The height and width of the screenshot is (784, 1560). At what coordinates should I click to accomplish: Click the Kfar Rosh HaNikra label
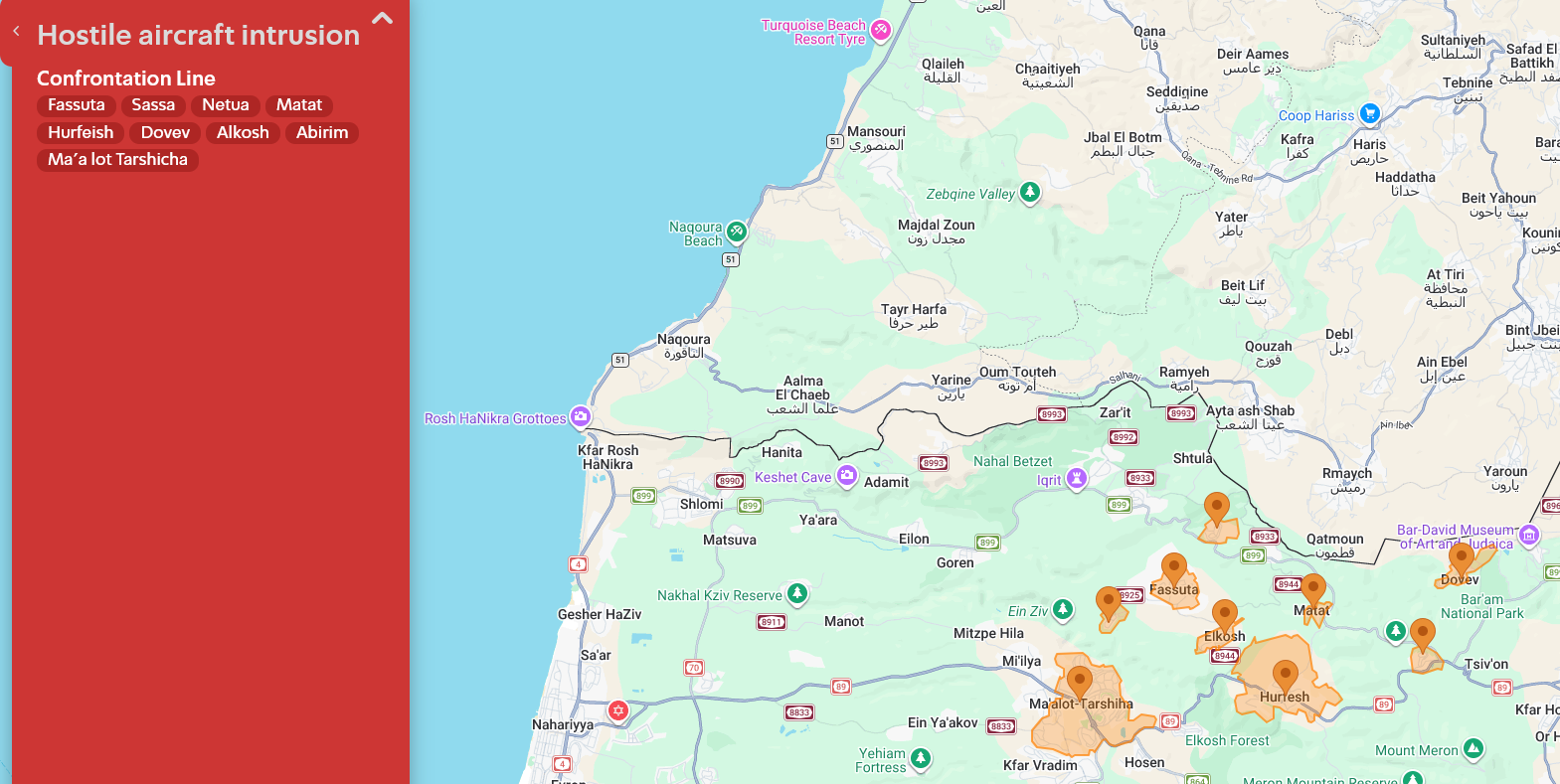point(608,457)
